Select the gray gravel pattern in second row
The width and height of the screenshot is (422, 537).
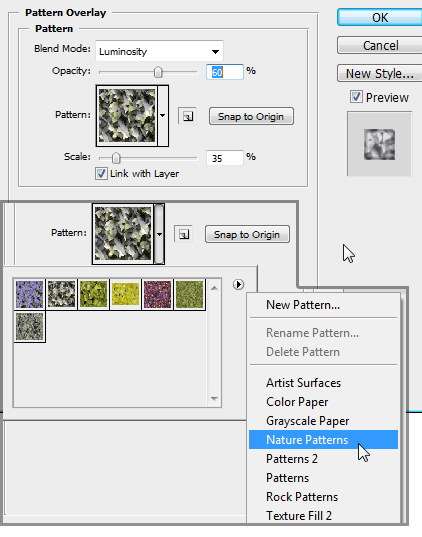[29, 326]
